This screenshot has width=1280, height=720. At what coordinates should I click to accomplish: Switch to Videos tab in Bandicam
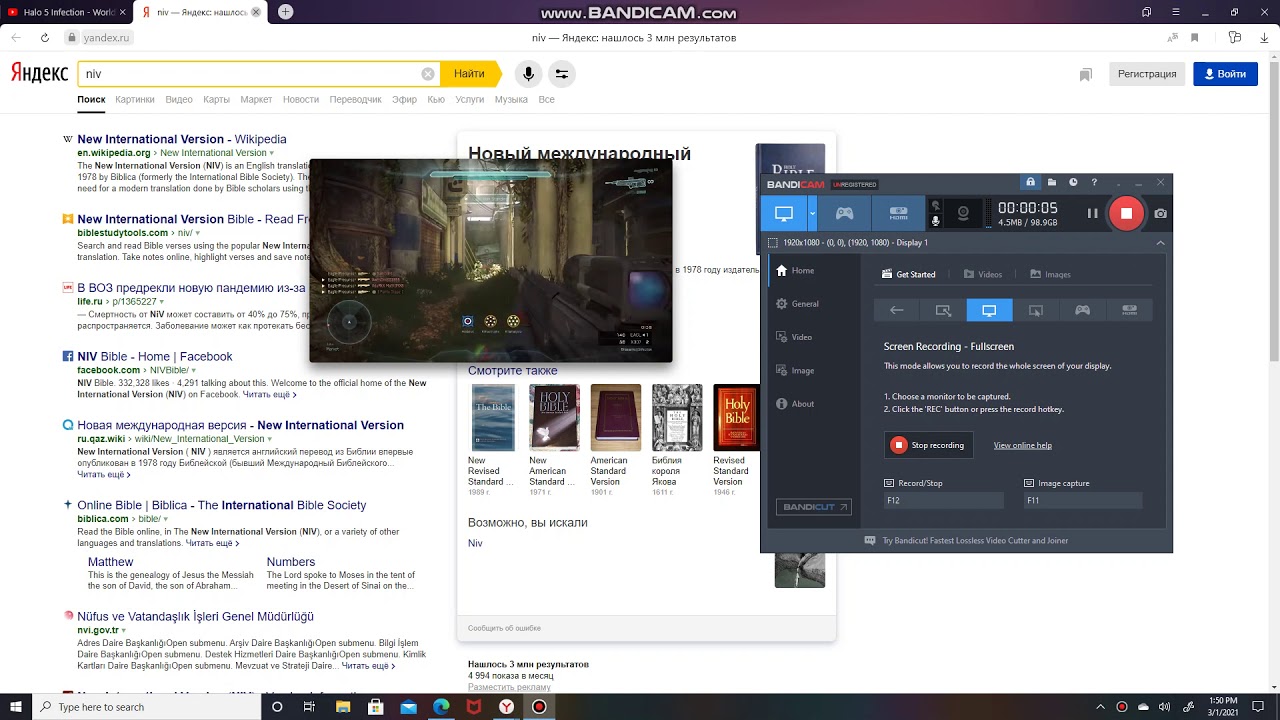tap(983, 274)
